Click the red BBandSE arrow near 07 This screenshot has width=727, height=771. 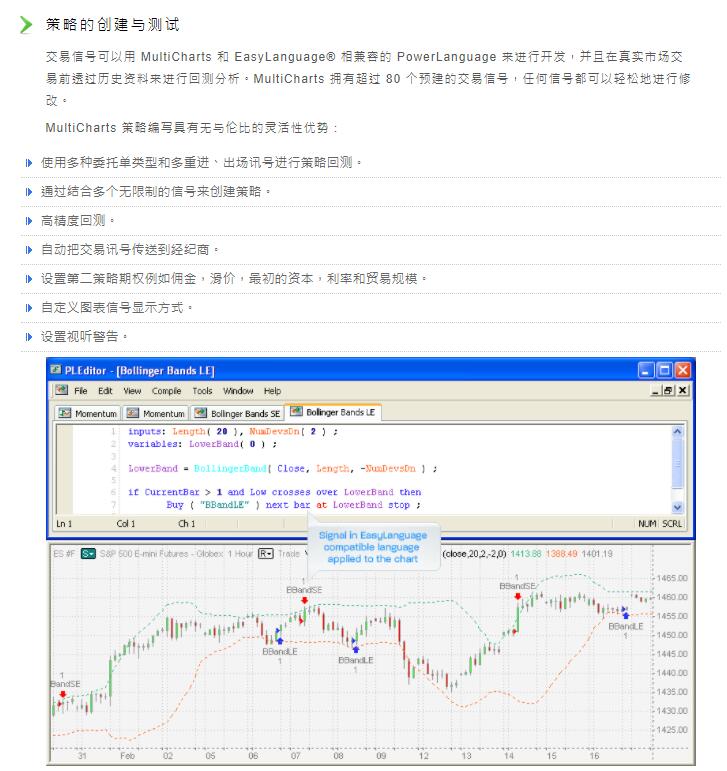[x=304, y=600]
